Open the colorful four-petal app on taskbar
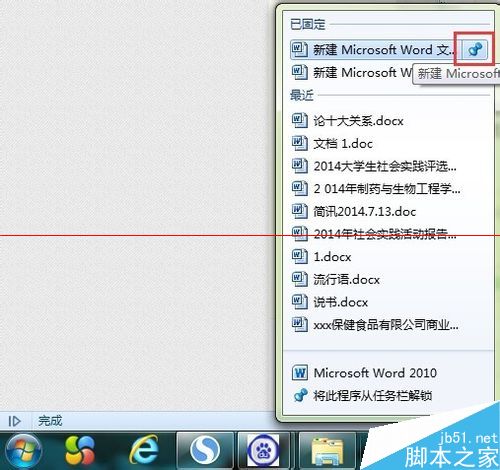Viewport: 500px width, 470px height. point(80,451)
